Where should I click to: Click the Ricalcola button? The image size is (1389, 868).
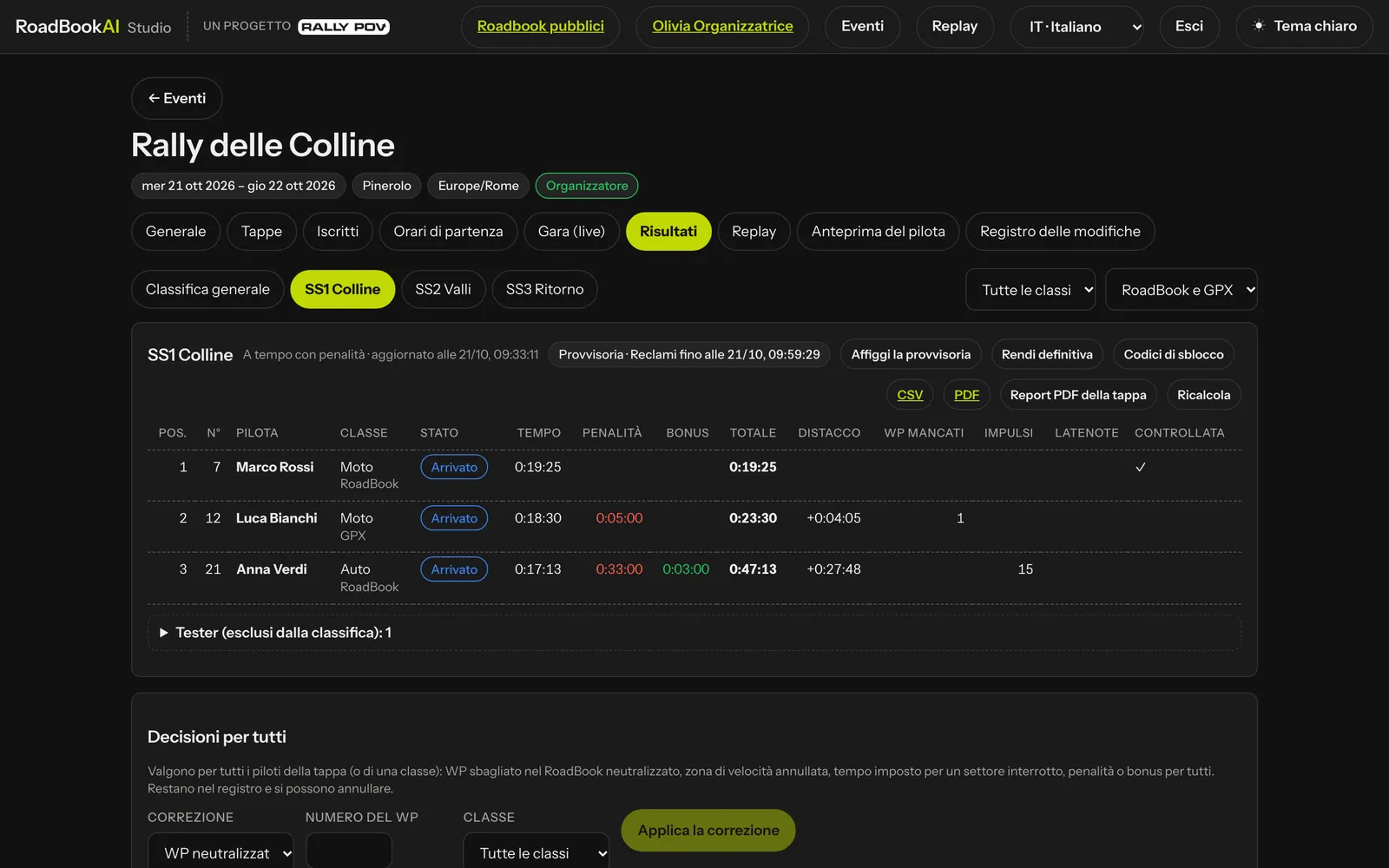tap(1203, 395)
